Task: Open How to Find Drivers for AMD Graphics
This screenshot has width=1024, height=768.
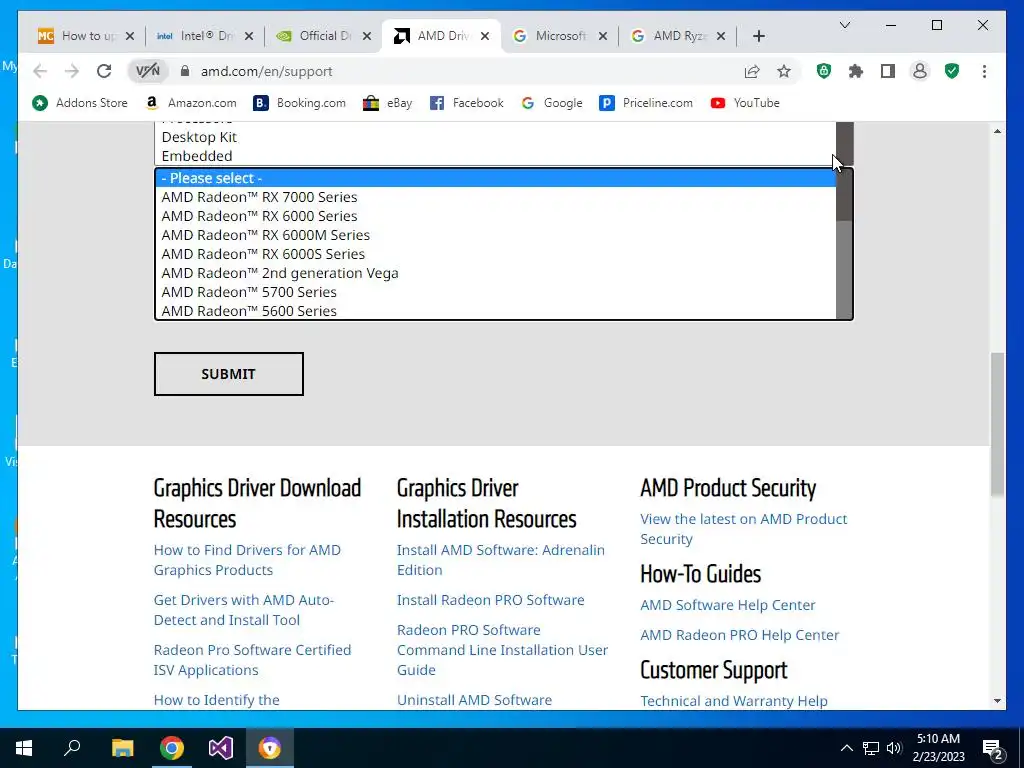Action: click(x=247, y=560)
